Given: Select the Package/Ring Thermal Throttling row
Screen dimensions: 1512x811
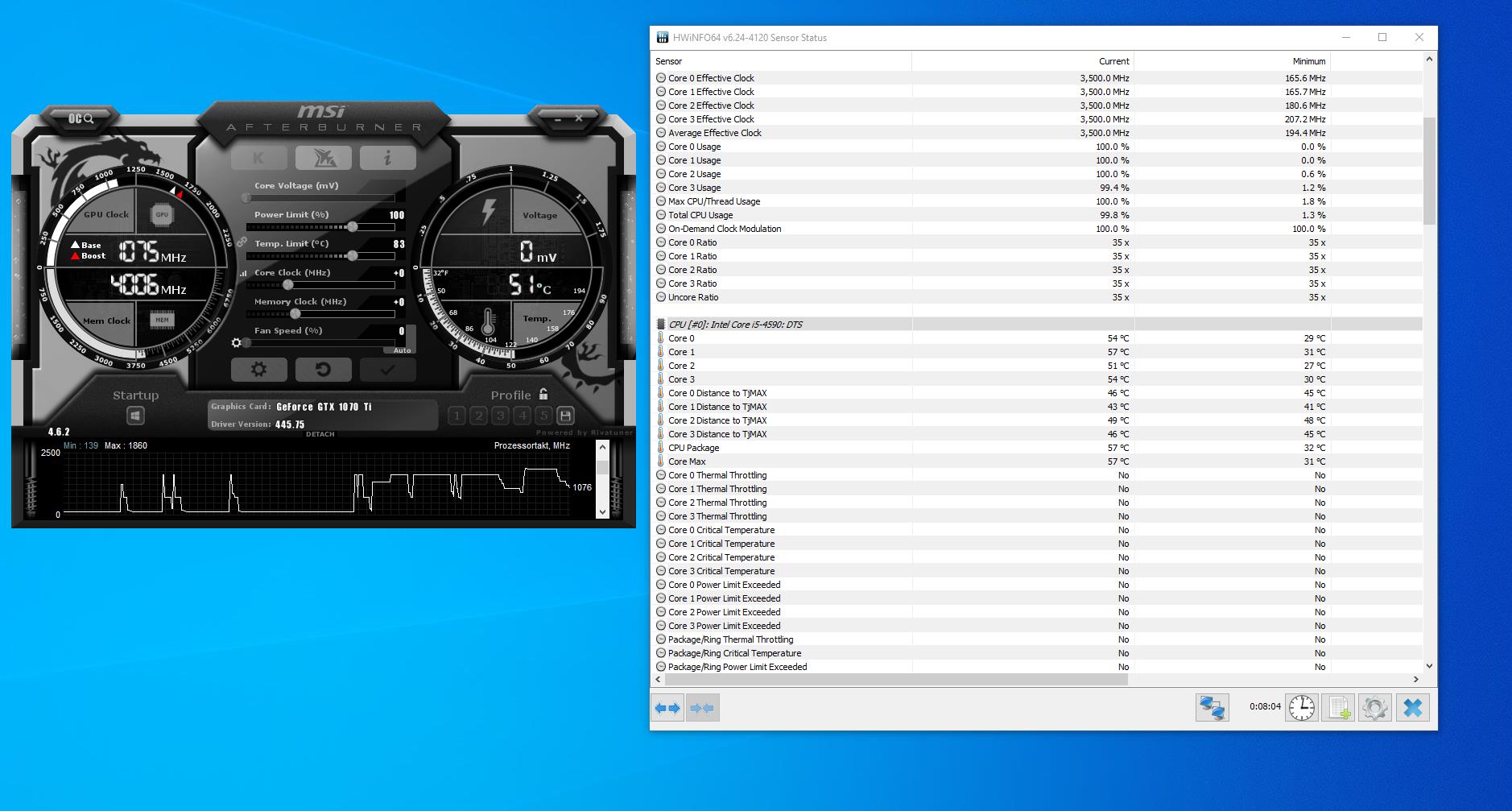Looking at the screenshot, I should 1037,639.
